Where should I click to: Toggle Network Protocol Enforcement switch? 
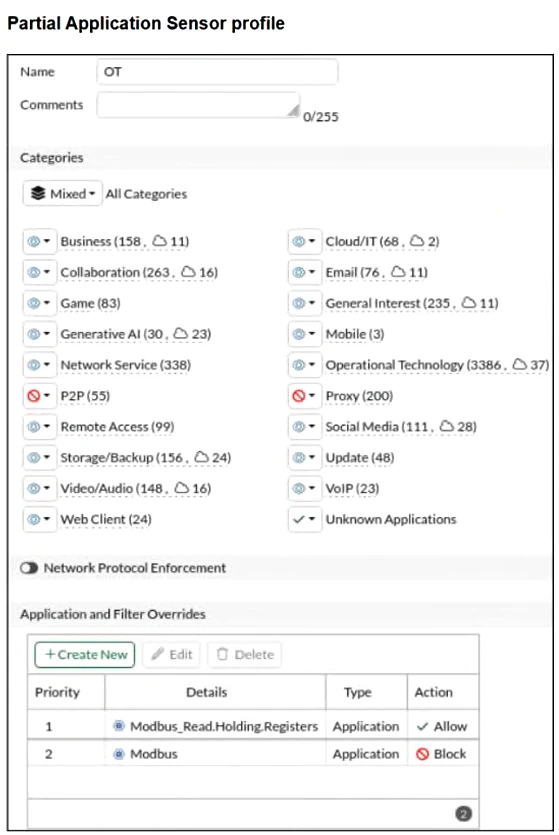[29, 568]
